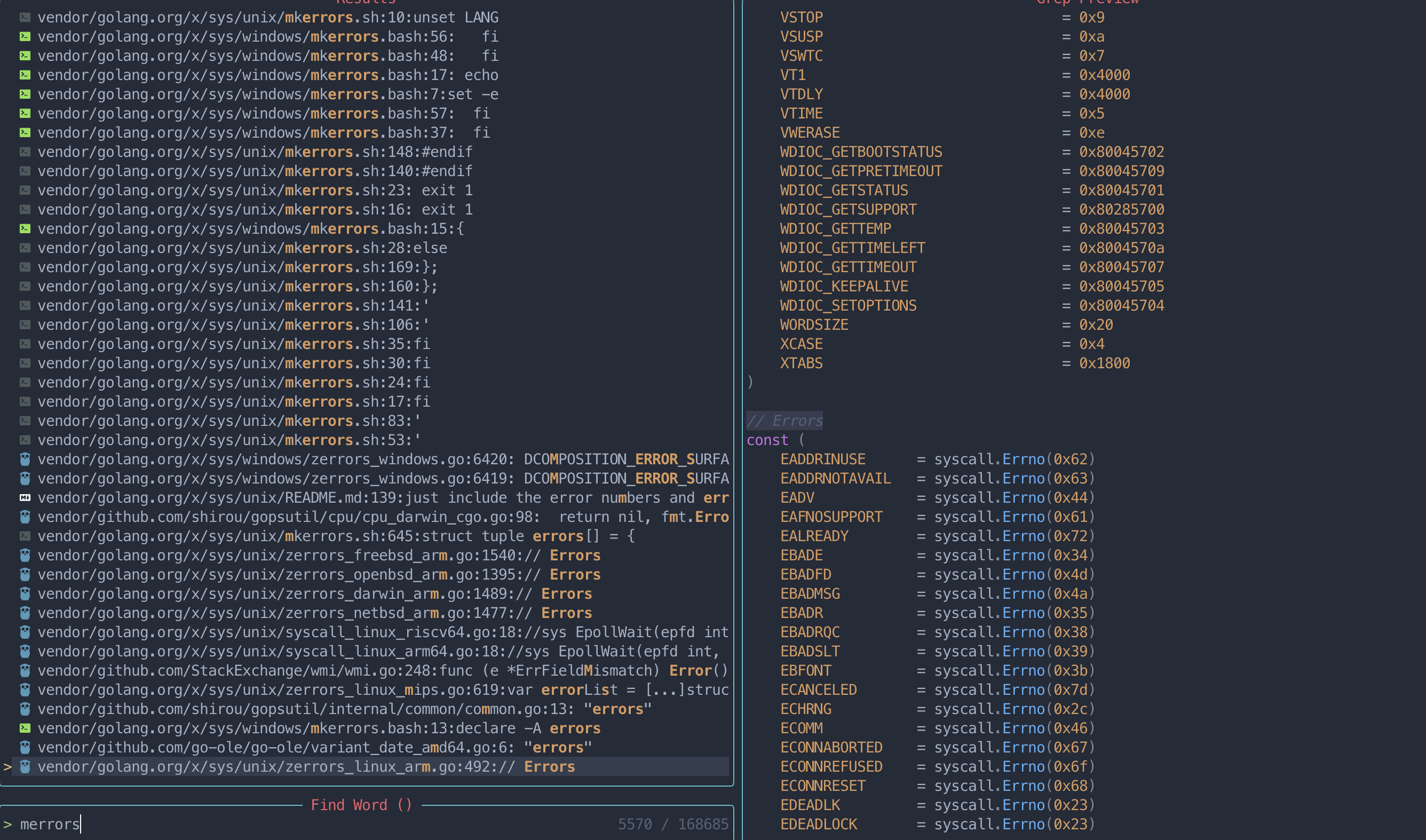Click the gopher icon for zerrors_netbsd_arm.go:1477
Viewport: 1426px width, 840px height.
[x=25, y=613]
